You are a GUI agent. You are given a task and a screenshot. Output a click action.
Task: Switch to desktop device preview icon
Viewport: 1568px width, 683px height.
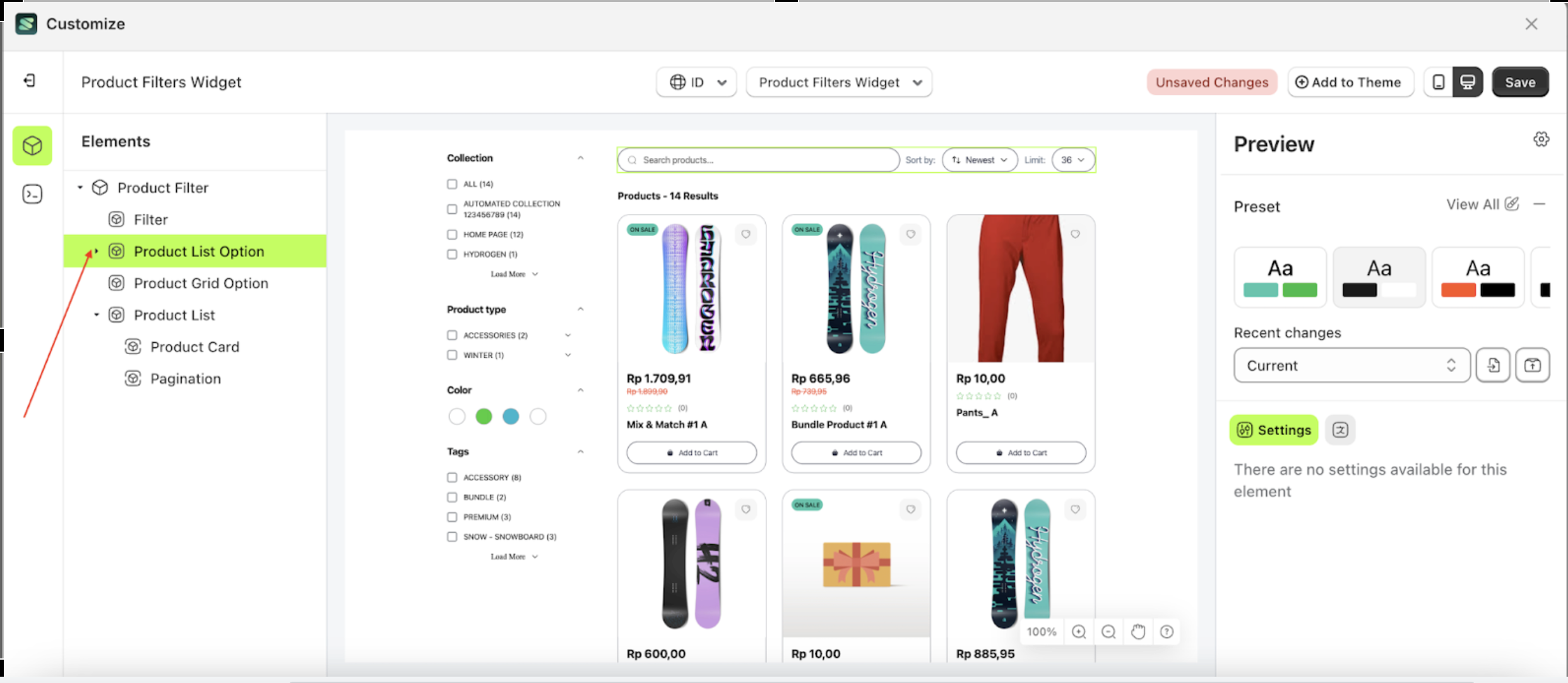(1468, 82)
